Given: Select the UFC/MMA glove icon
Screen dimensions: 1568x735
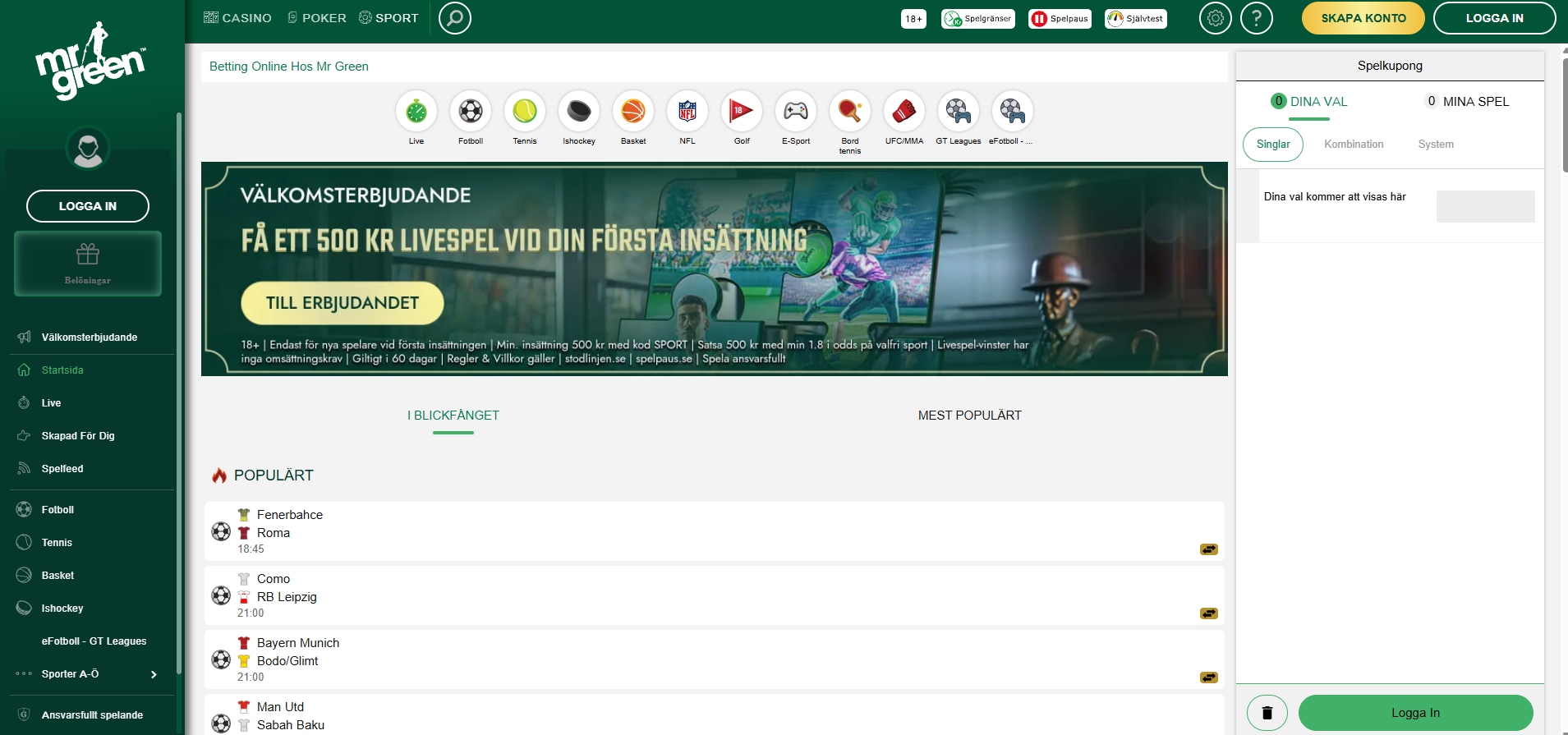Looking at the screenshot, I should [904, 111].
